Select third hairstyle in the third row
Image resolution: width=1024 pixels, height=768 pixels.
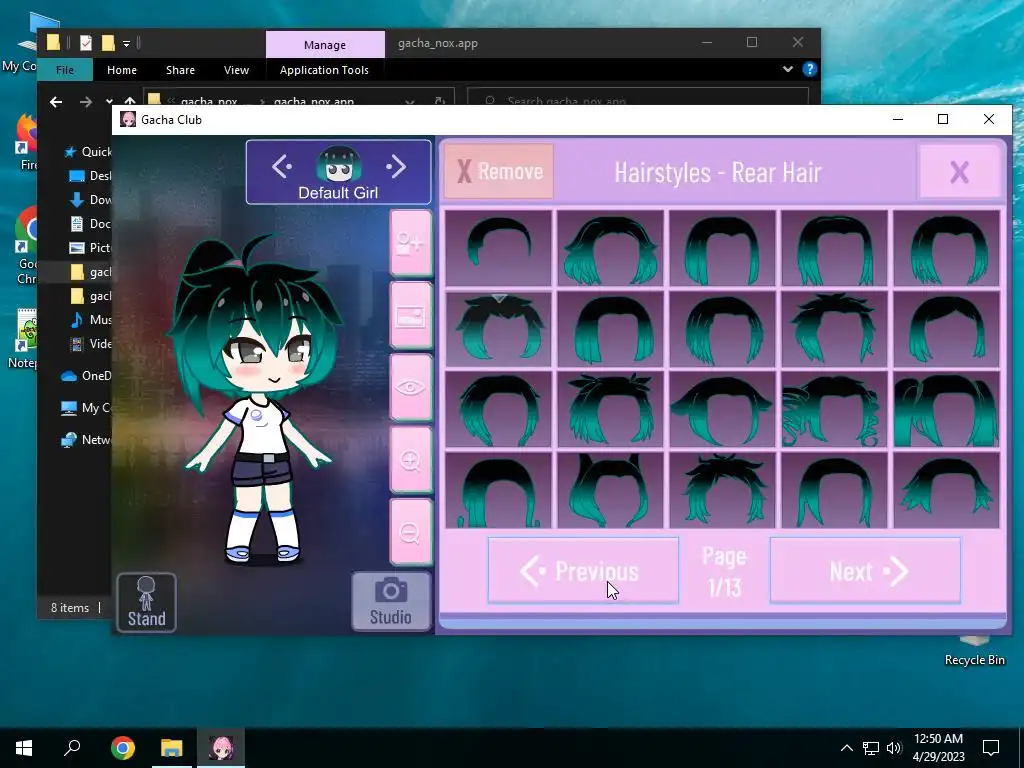click(722, 409)
